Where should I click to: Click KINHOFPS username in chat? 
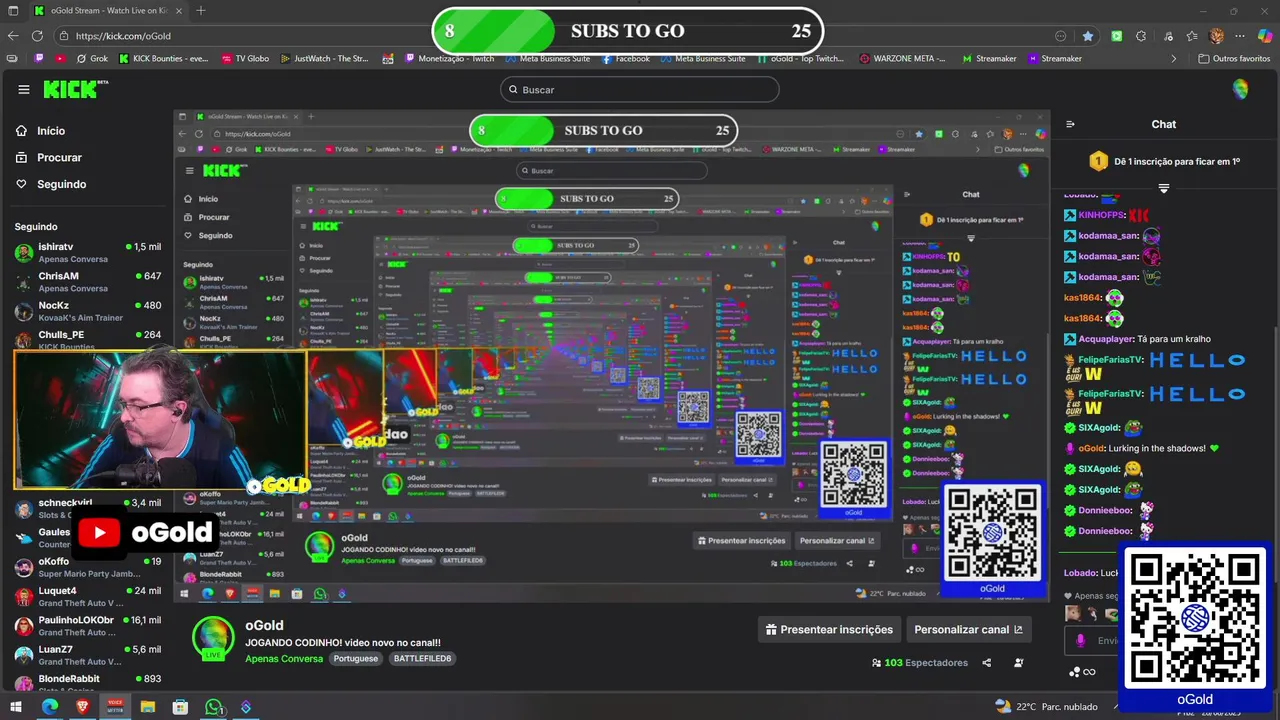1102,215
